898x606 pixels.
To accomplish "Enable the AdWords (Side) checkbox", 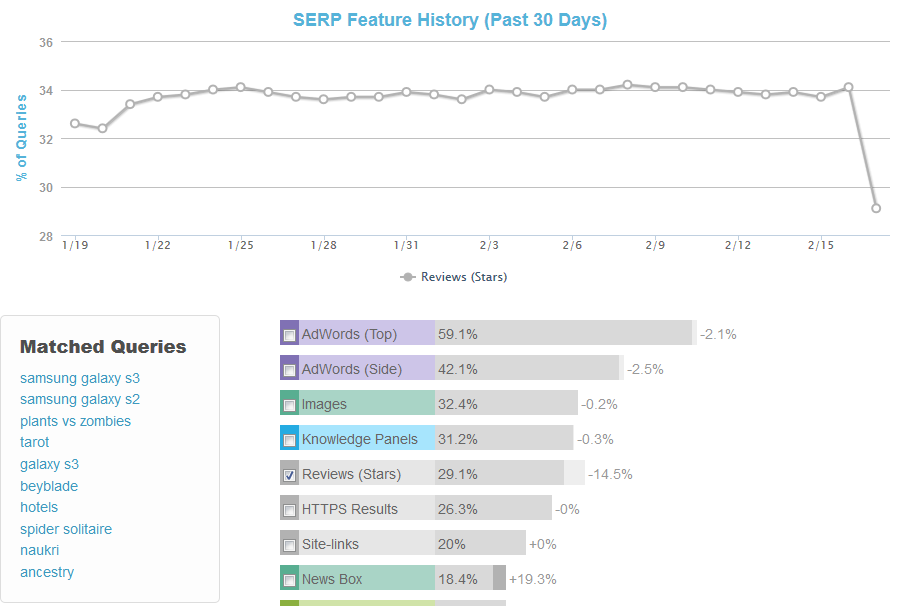I will click(x=289, y=368).
